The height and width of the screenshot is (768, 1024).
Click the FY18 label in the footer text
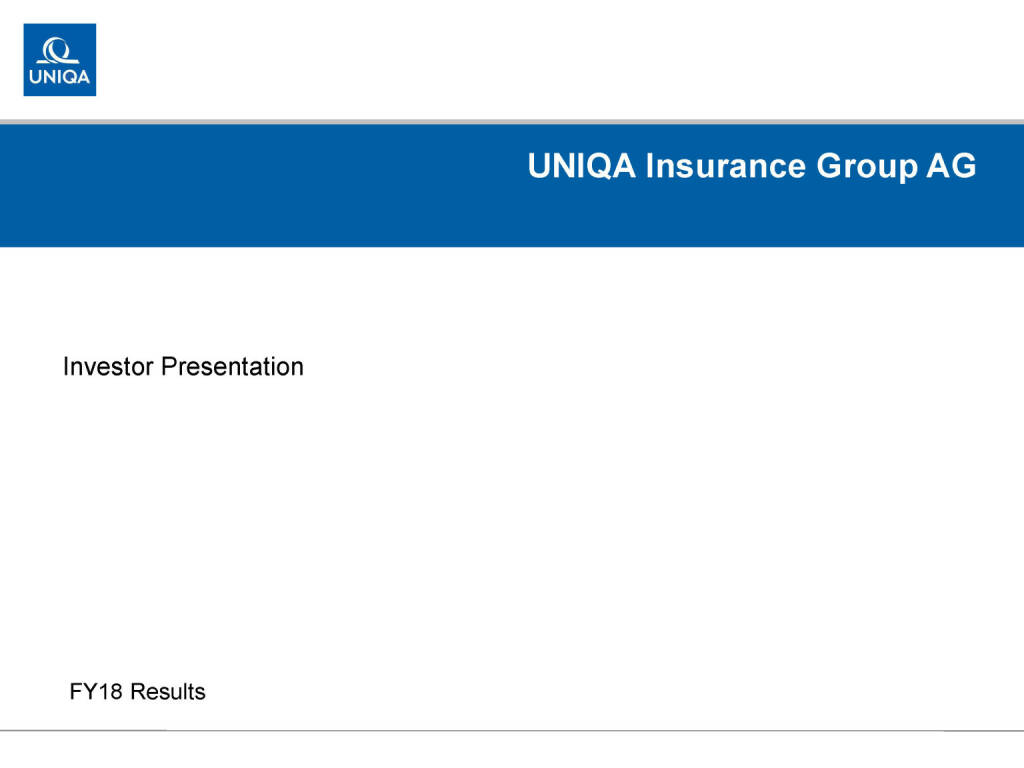[x=96, y=691]
